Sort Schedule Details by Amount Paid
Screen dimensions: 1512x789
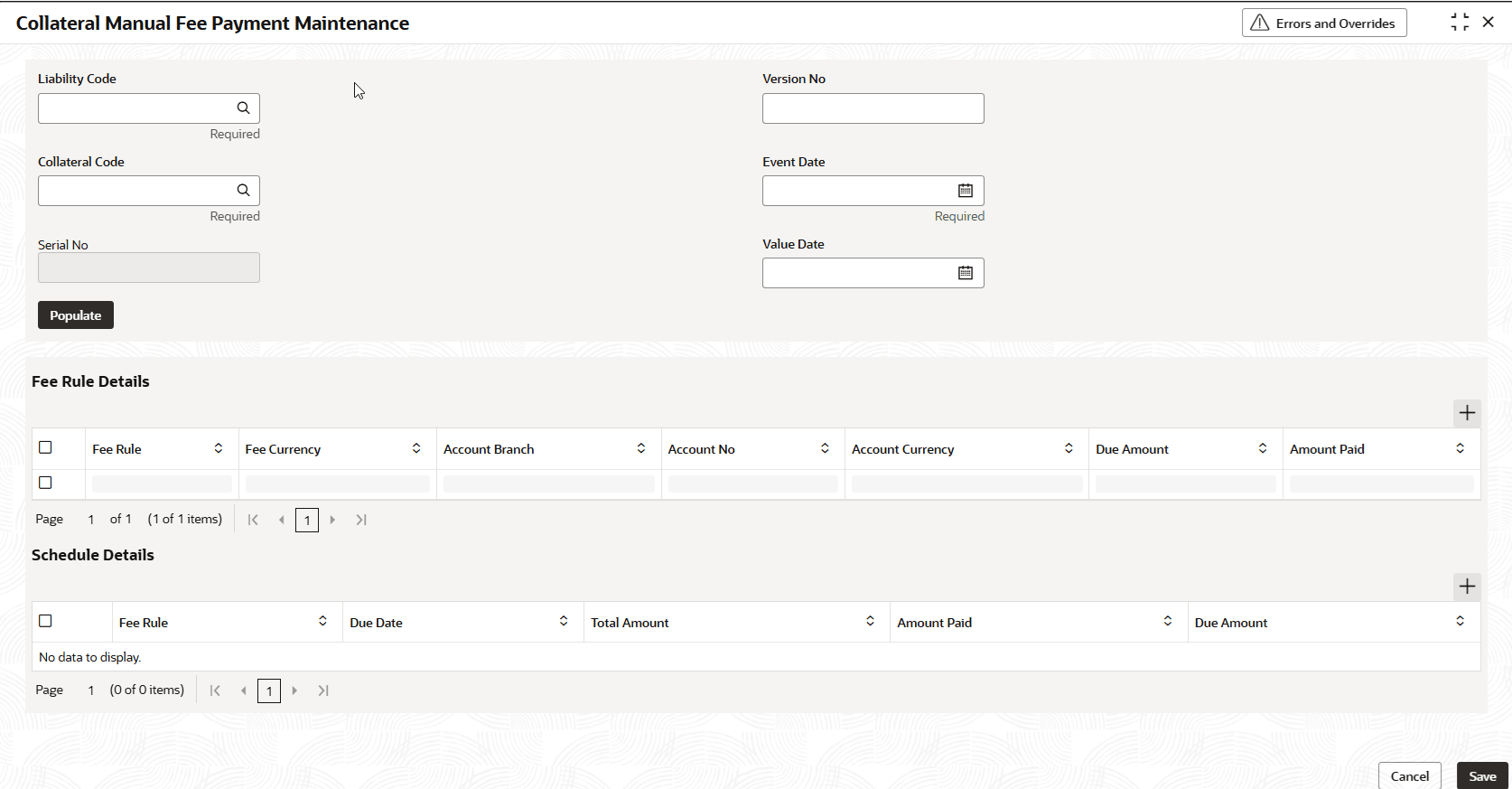(1168, 621)
